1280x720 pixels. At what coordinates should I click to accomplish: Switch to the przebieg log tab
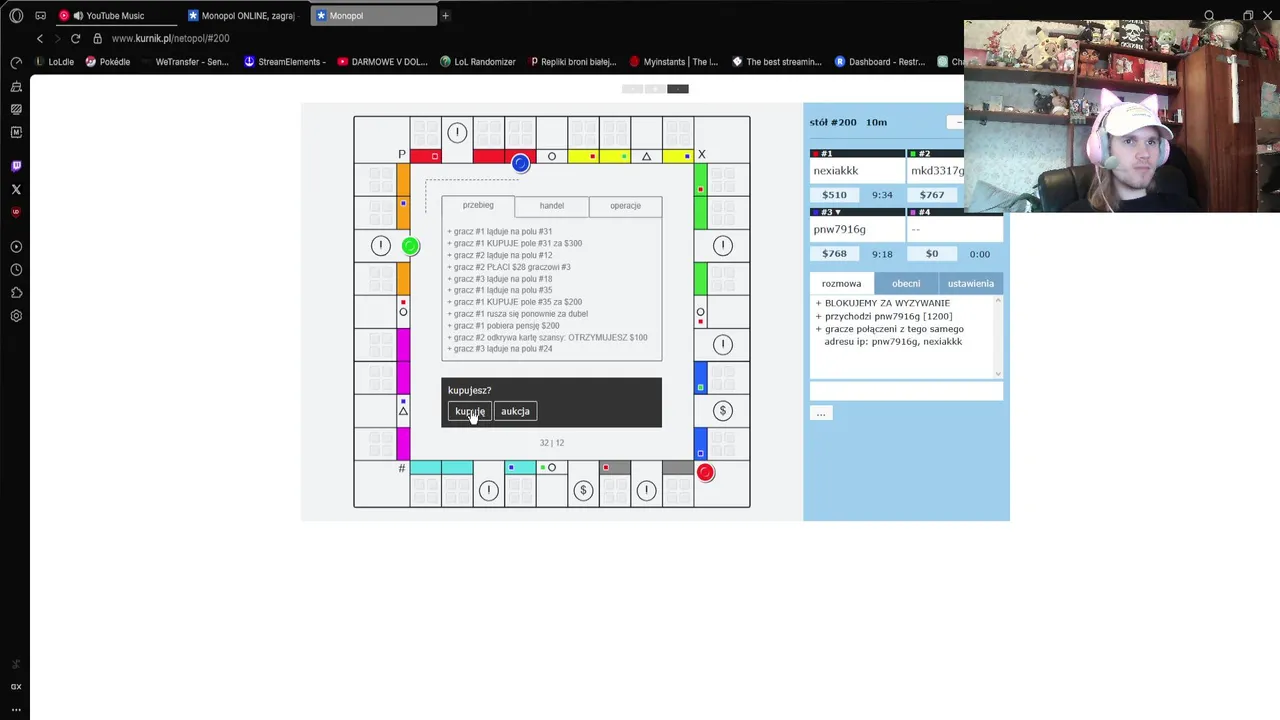[x=478, y=205]
